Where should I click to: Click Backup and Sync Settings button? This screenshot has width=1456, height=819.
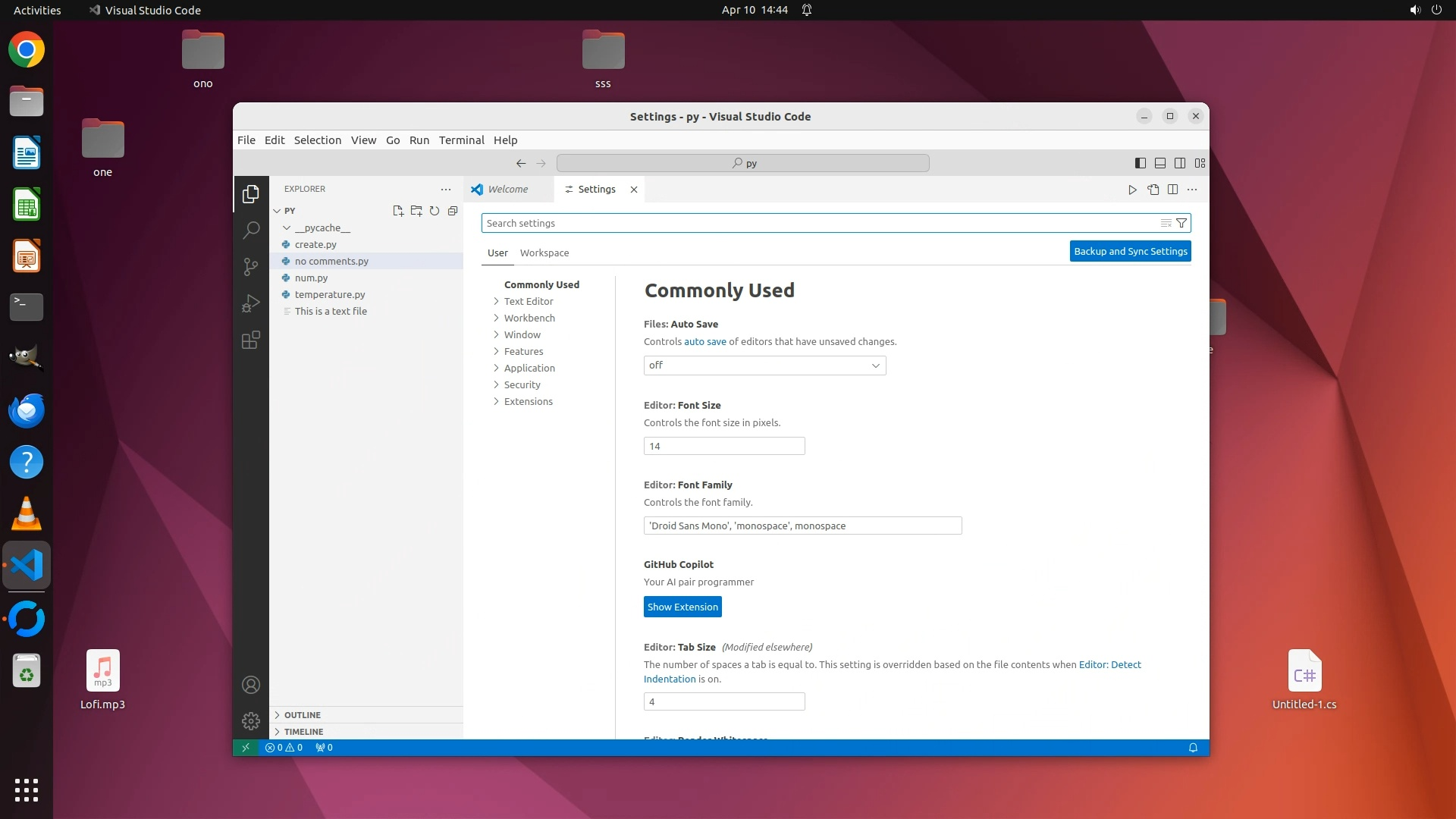coord(1130,251)
